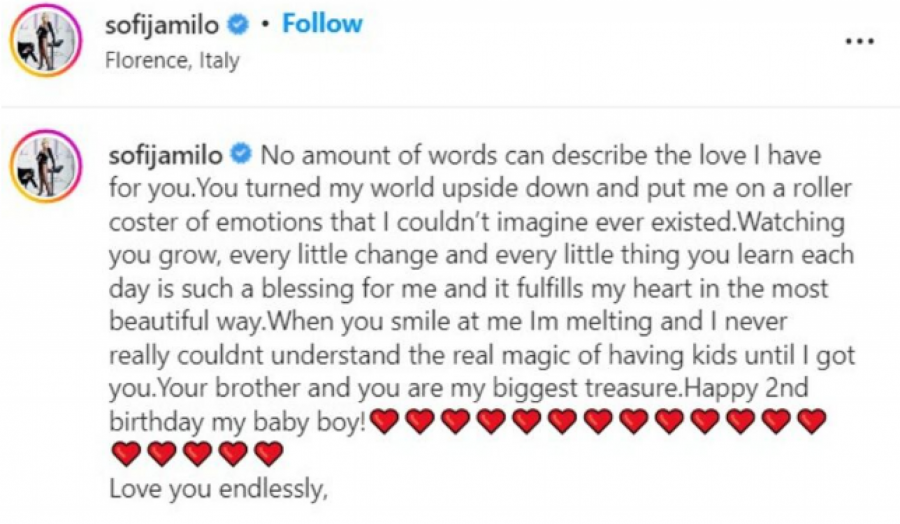Viewport: 900px width, 524px height.
Task: Click the verified badge in post header
Action: (240, 24)
